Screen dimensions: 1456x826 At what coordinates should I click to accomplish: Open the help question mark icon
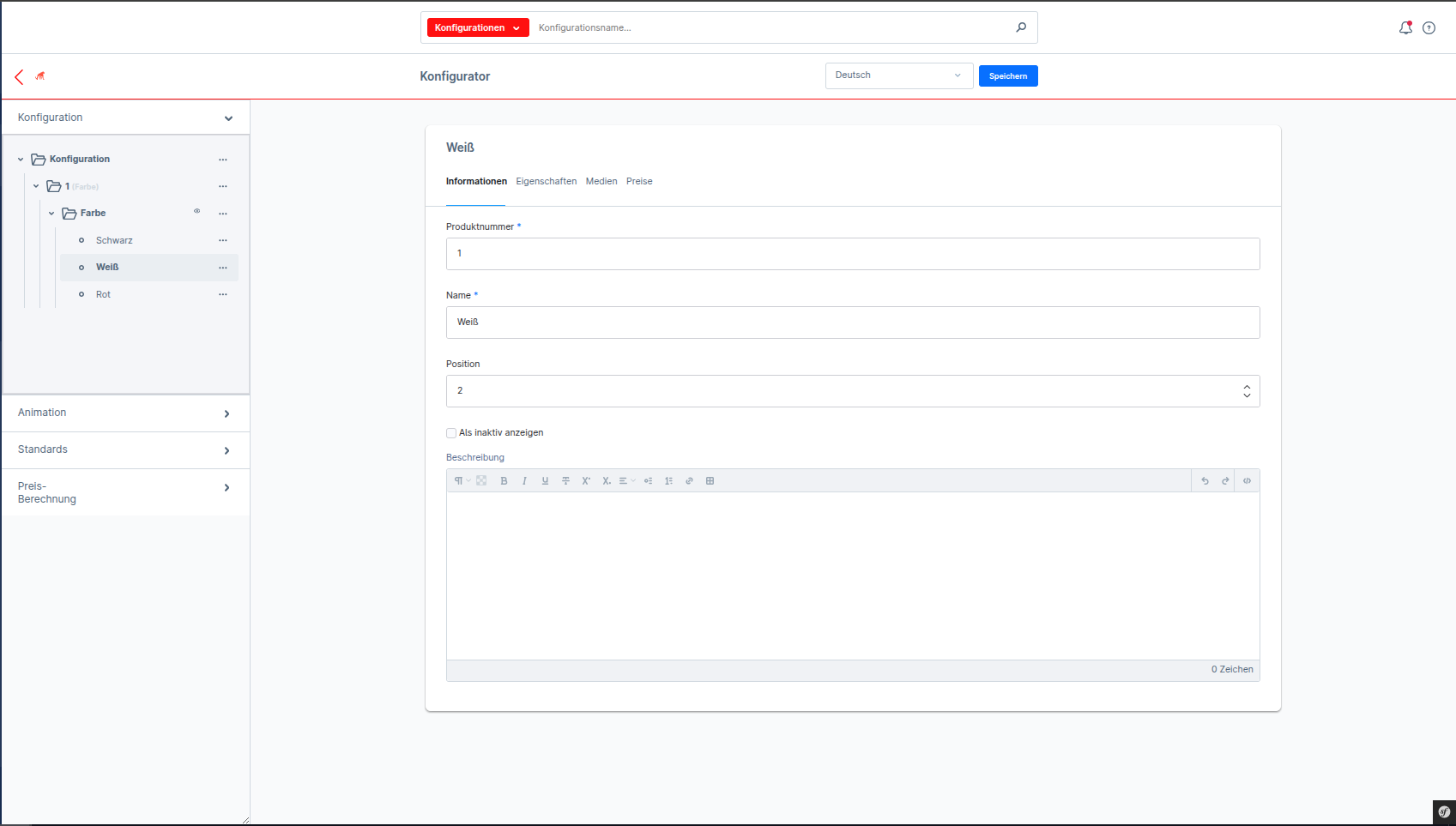(1429, 27)
